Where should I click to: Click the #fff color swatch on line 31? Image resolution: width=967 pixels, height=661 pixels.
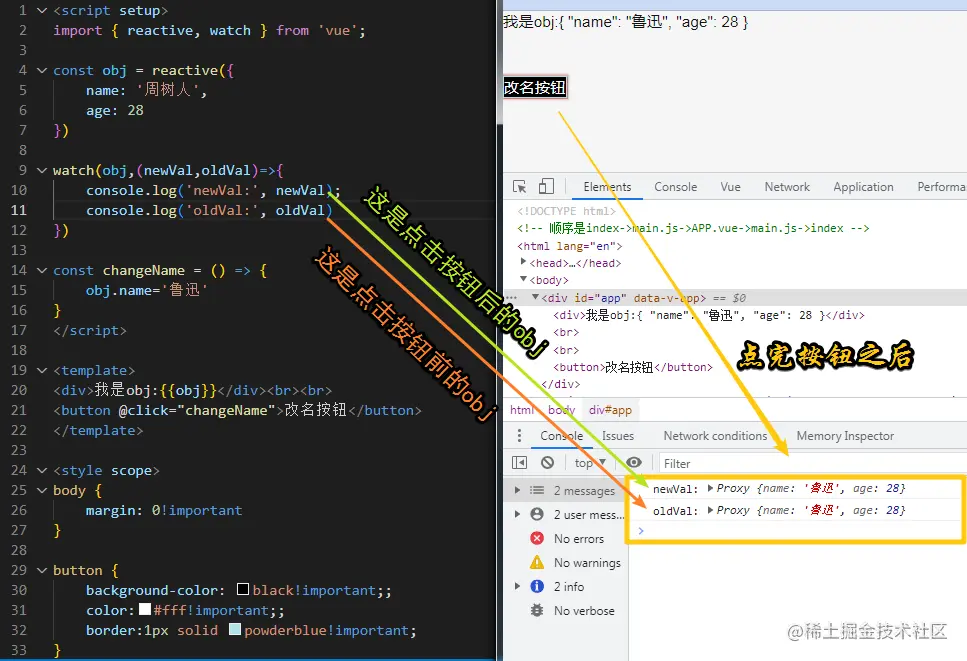(x=145, y=609)
